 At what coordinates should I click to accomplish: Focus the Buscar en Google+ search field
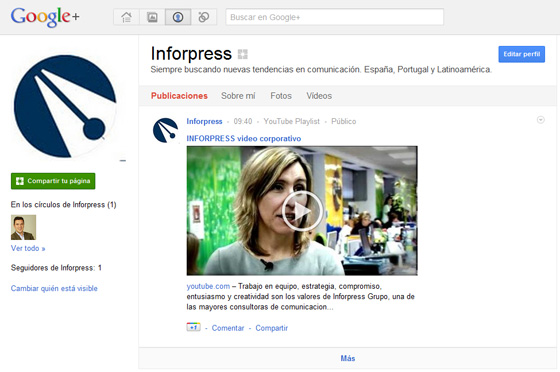[x=334, y=17]
